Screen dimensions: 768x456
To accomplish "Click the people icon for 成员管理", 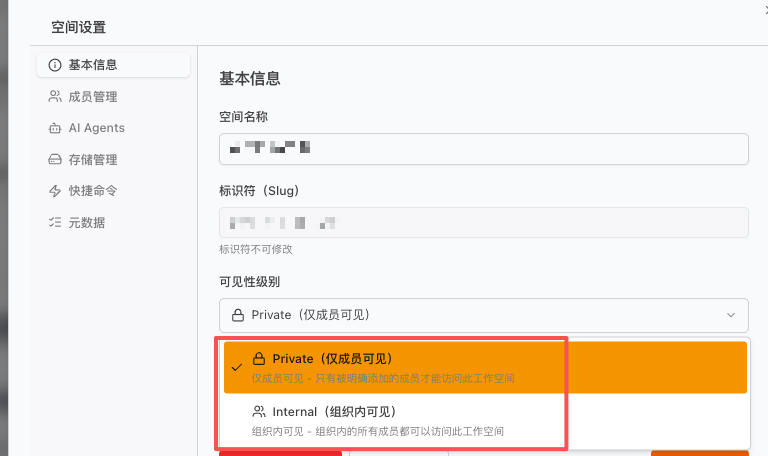I will click(55, 97).
